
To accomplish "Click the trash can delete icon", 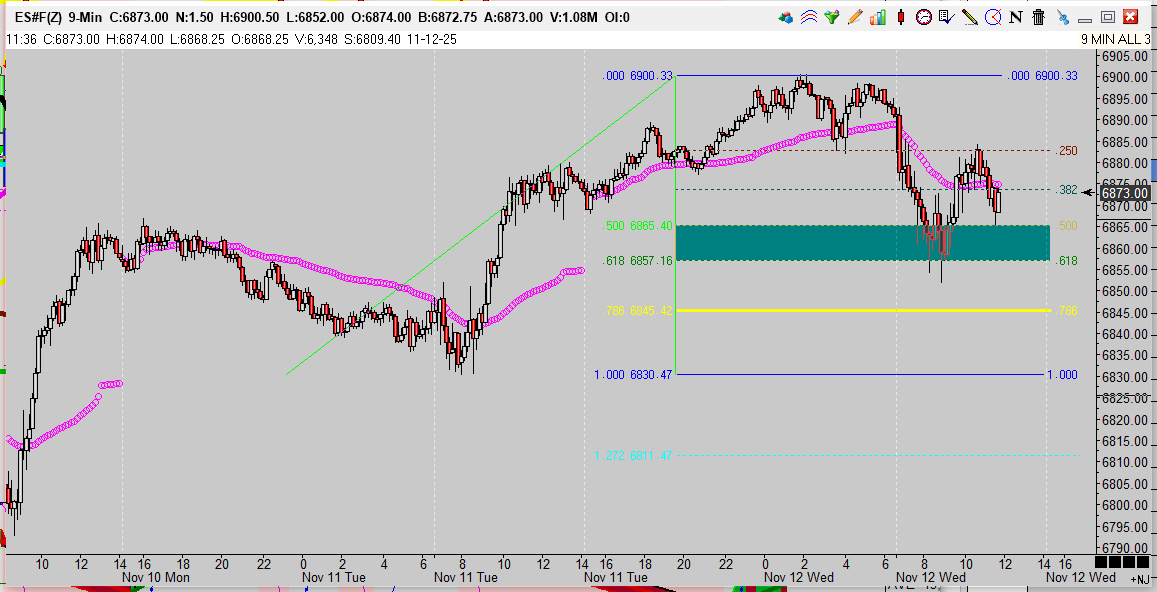I will coord(1038,17).
